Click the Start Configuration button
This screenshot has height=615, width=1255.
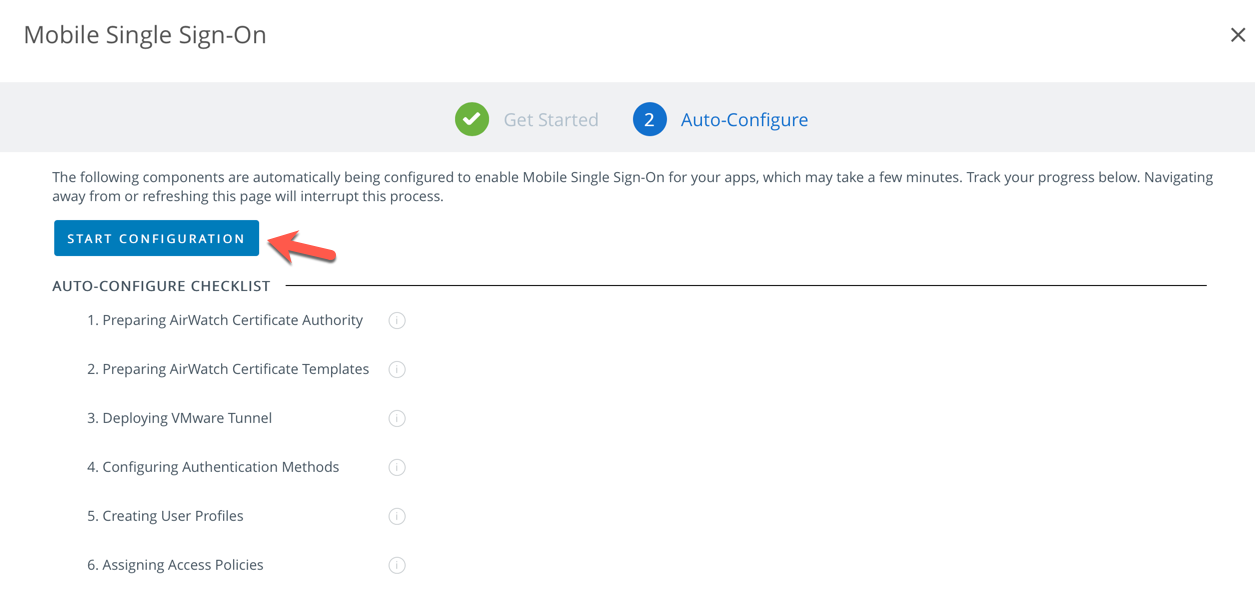156,239
